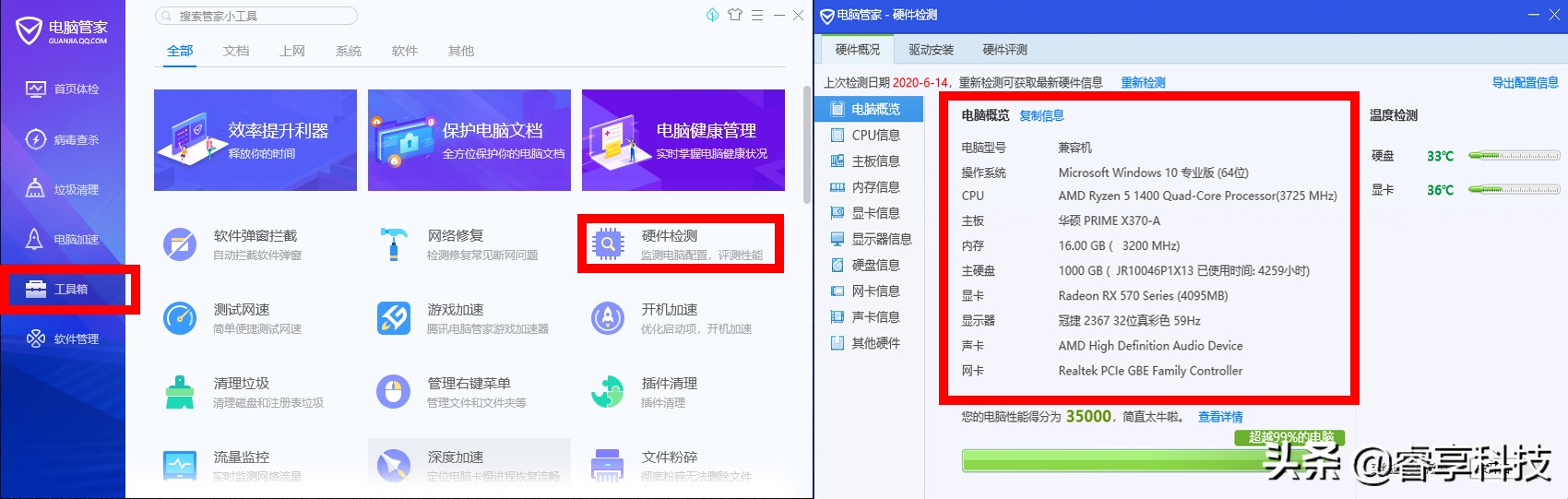Image resolution: width=1568 pixels, height=499 pixels.
Task: Click the Realtek PCIe GBE Family Controller text
Action: [1150, 371]
